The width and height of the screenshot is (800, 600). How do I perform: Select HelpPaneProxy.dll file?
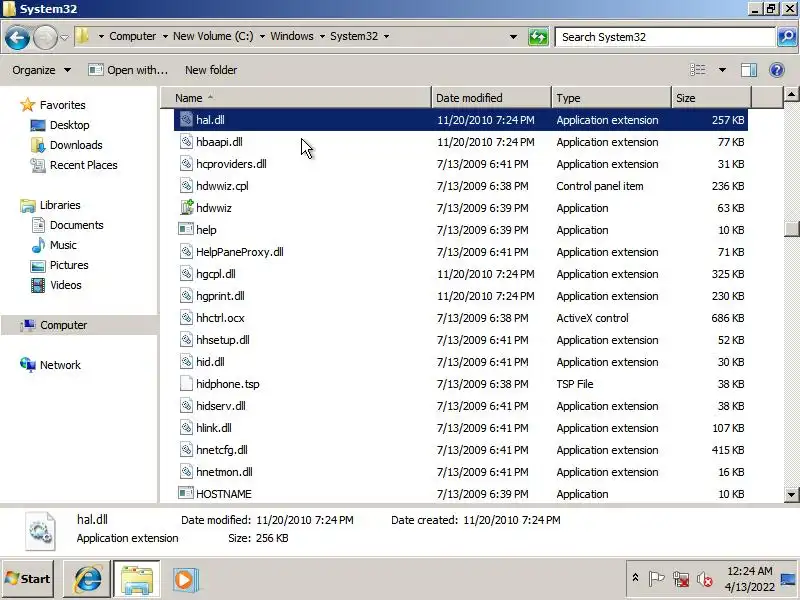[x=461, y=252]
